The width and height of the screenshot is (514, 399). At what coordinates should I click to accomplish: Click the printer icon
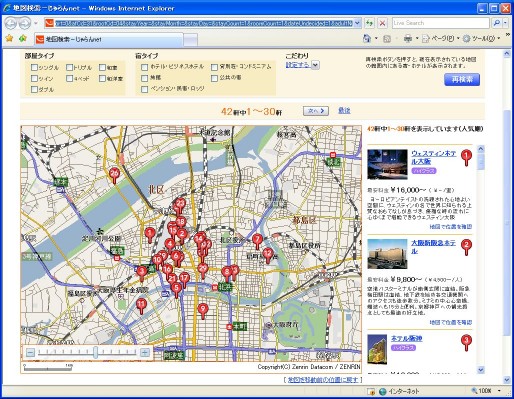[408, 39]
